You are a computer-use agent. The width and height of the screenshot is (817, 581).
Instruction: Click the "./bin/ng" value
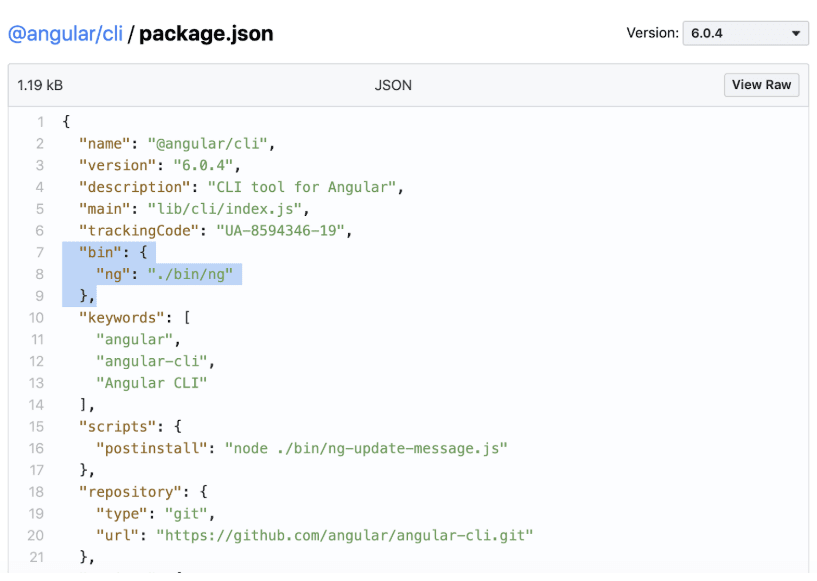click(x=190, y=275)
